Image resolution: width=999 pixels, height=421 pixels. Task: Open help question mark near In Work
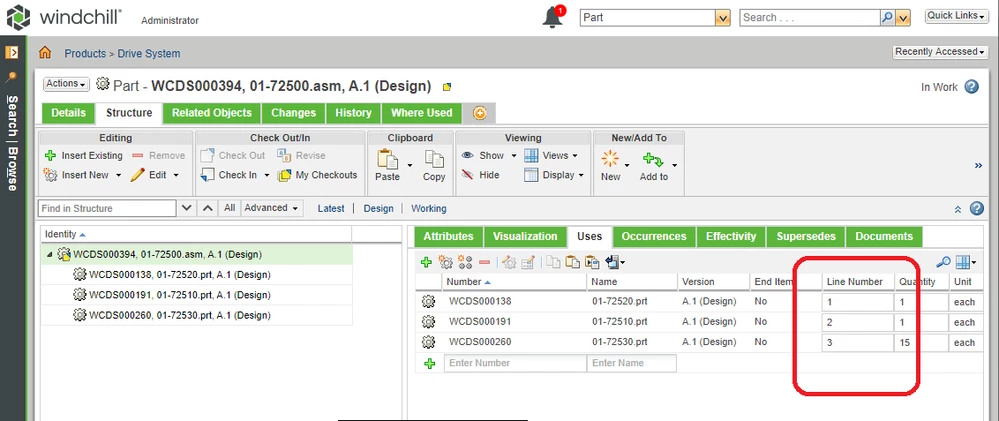click(971, 87)
